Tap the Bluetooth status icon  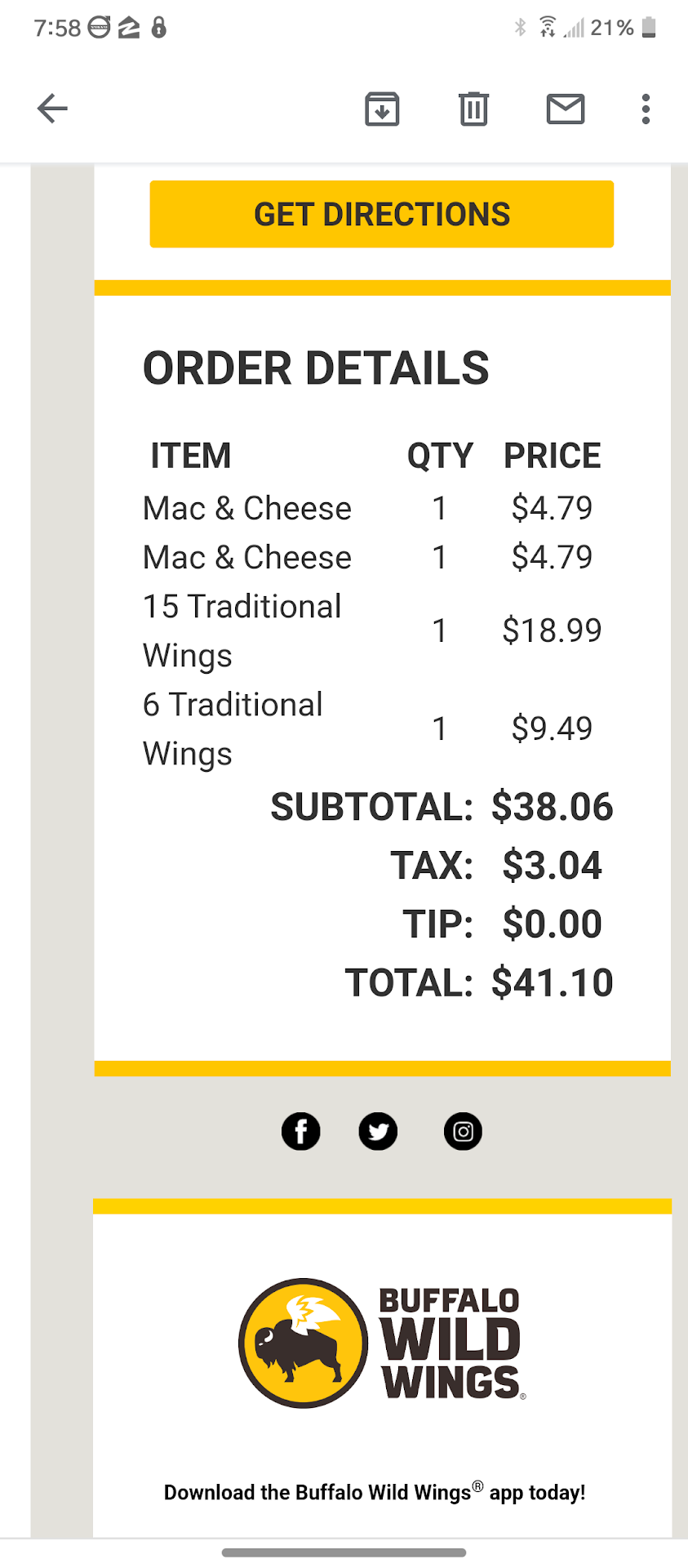pyautogui.click(x=521, y=28)
